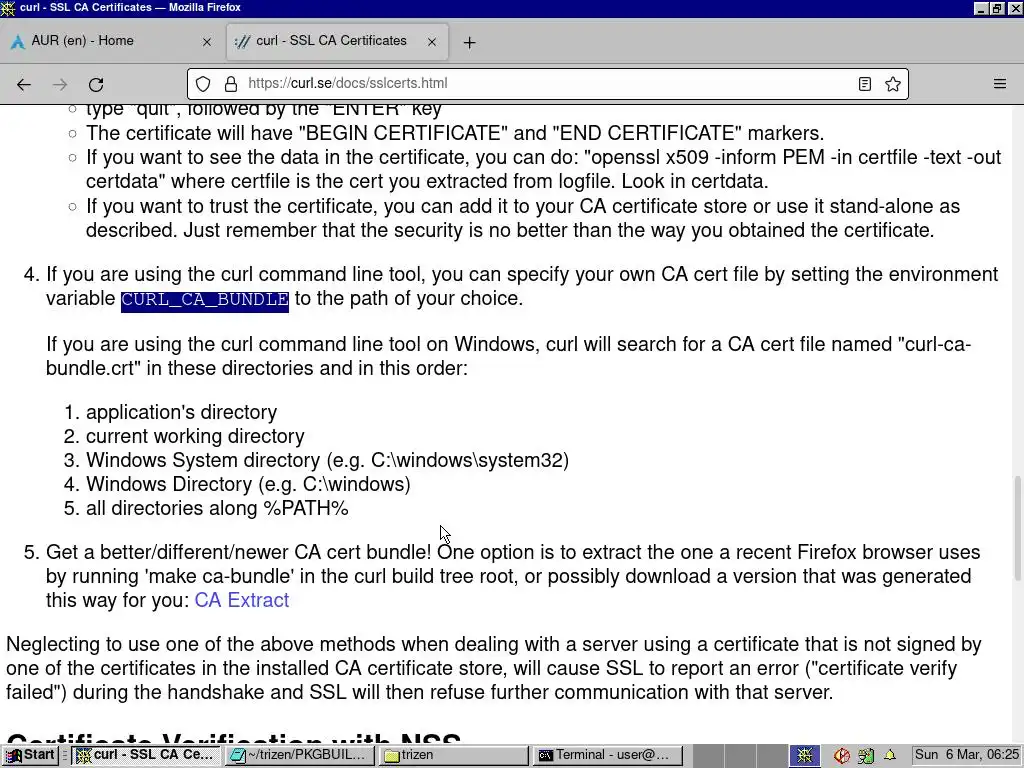Image resolution: width=1024 pixels, height=768 pixels.
Task: Click the forward navigation arrow
Action: 60,84
